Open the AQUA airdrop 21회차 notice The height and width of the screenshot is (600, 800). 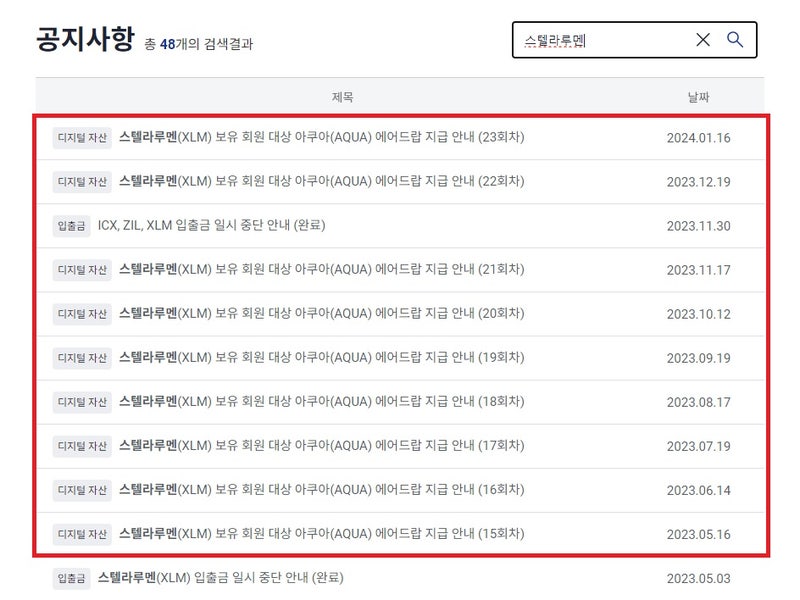(321, 269)
